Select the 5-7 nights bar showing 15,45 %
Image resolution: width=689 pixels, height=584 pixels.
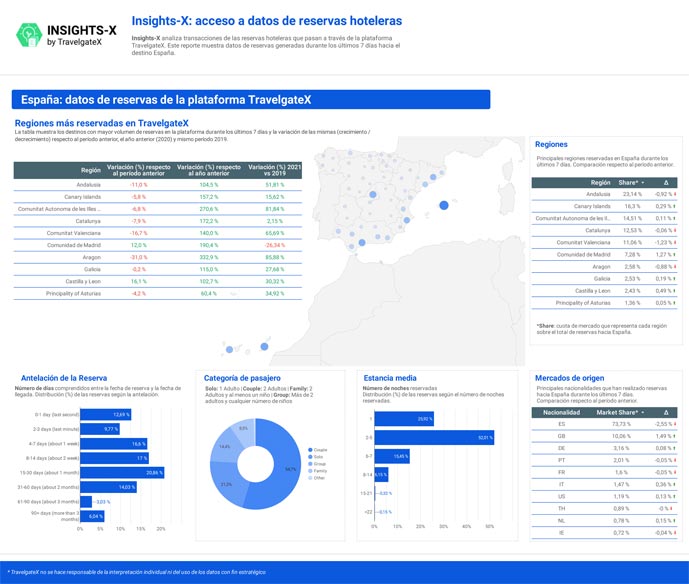coord(392,456)
